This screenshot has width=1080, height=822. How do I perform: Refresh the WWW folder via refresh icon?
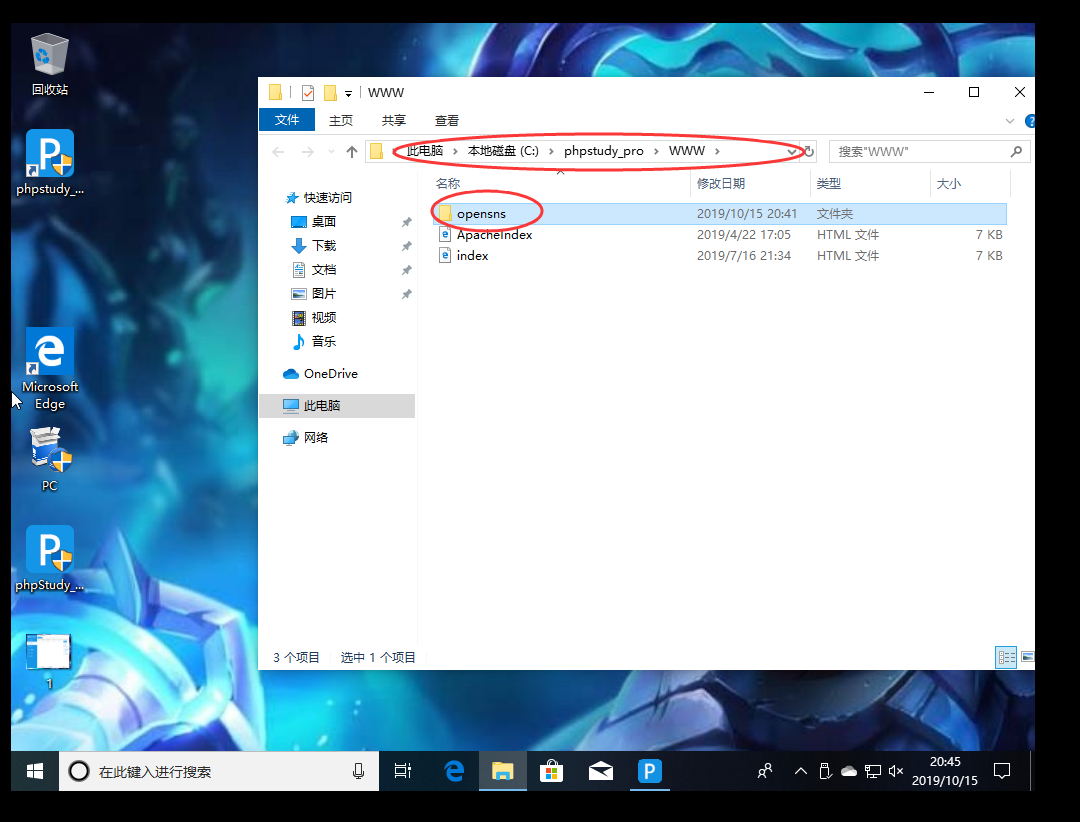(808, 151)
